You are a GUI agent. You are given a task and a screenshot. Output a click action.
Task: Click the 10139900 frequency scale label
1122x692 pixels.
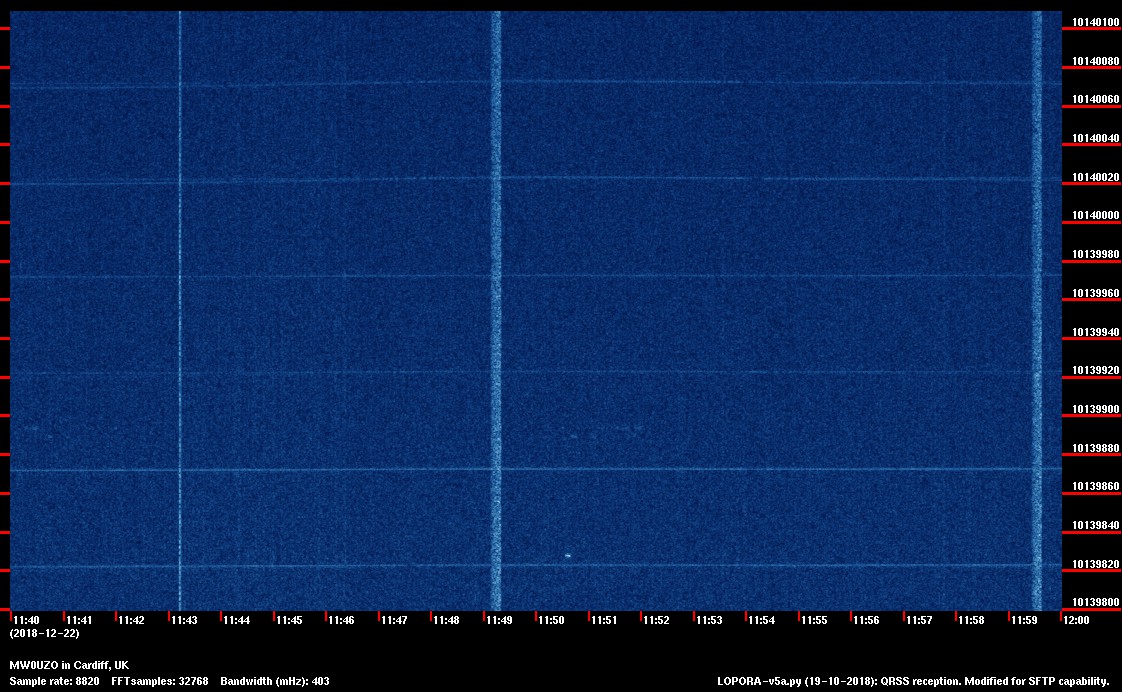[1095, 409]
